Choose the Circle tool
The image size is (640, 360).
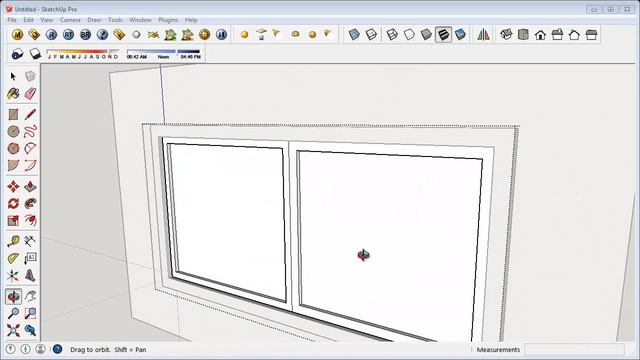[x=13, y=131]
